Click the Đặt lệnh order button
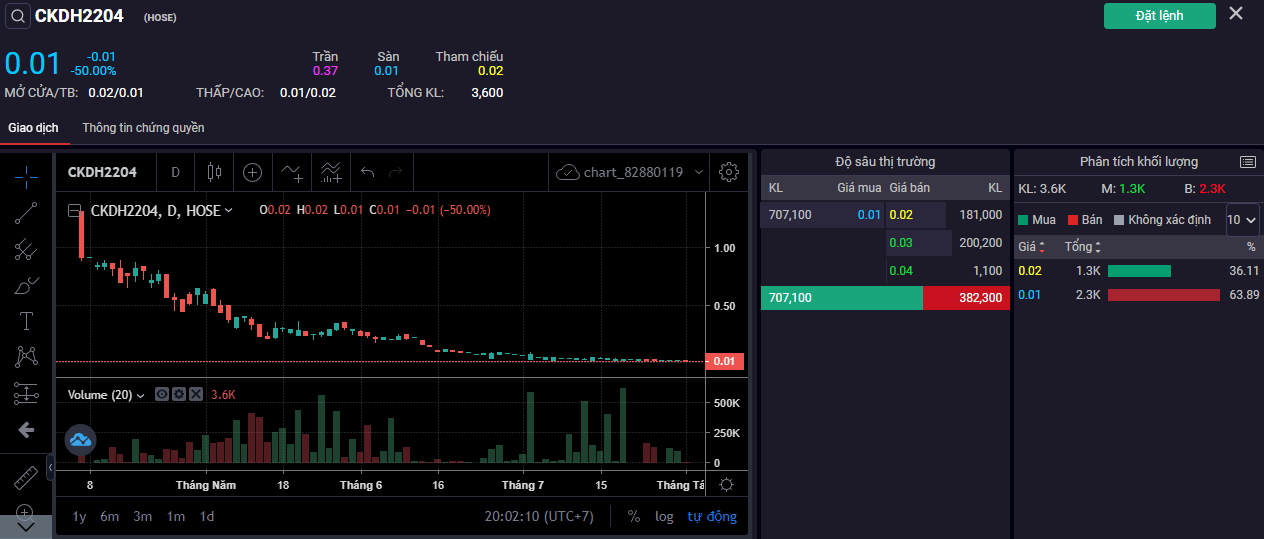 tap(1160, 16)
